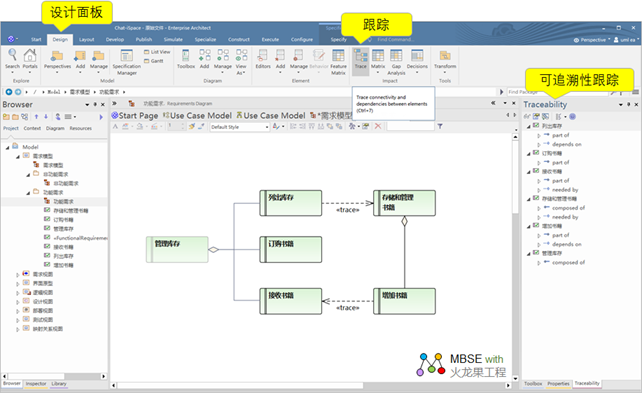Select Resources tab in Browser panel
Viewport: 642px width, 393px height.
(x=80, y=128)
